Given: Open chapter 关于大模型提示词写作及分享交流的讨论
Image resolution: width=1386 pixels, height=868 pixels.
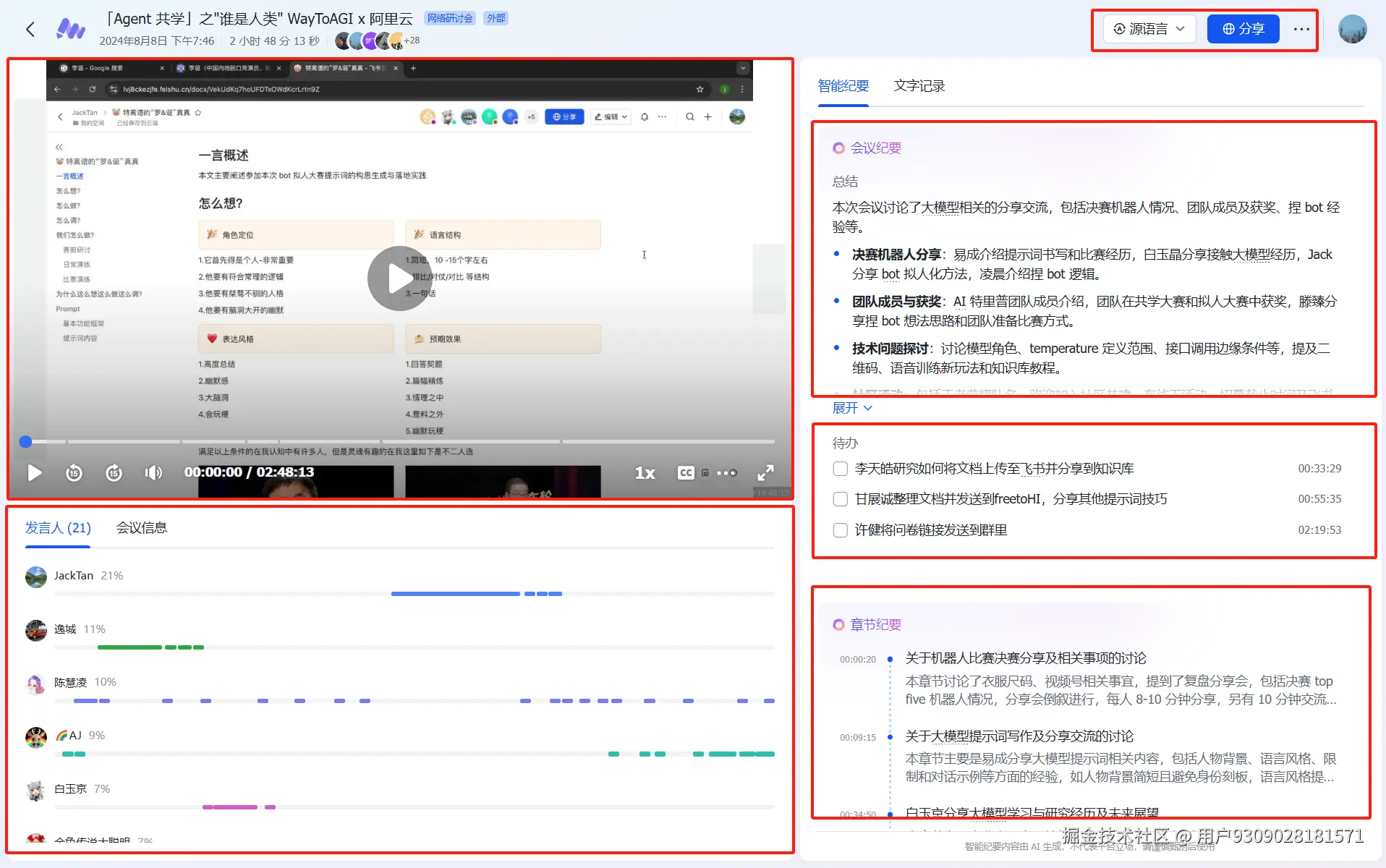Looking at the screenshot, I should (x=1019, y=736).
